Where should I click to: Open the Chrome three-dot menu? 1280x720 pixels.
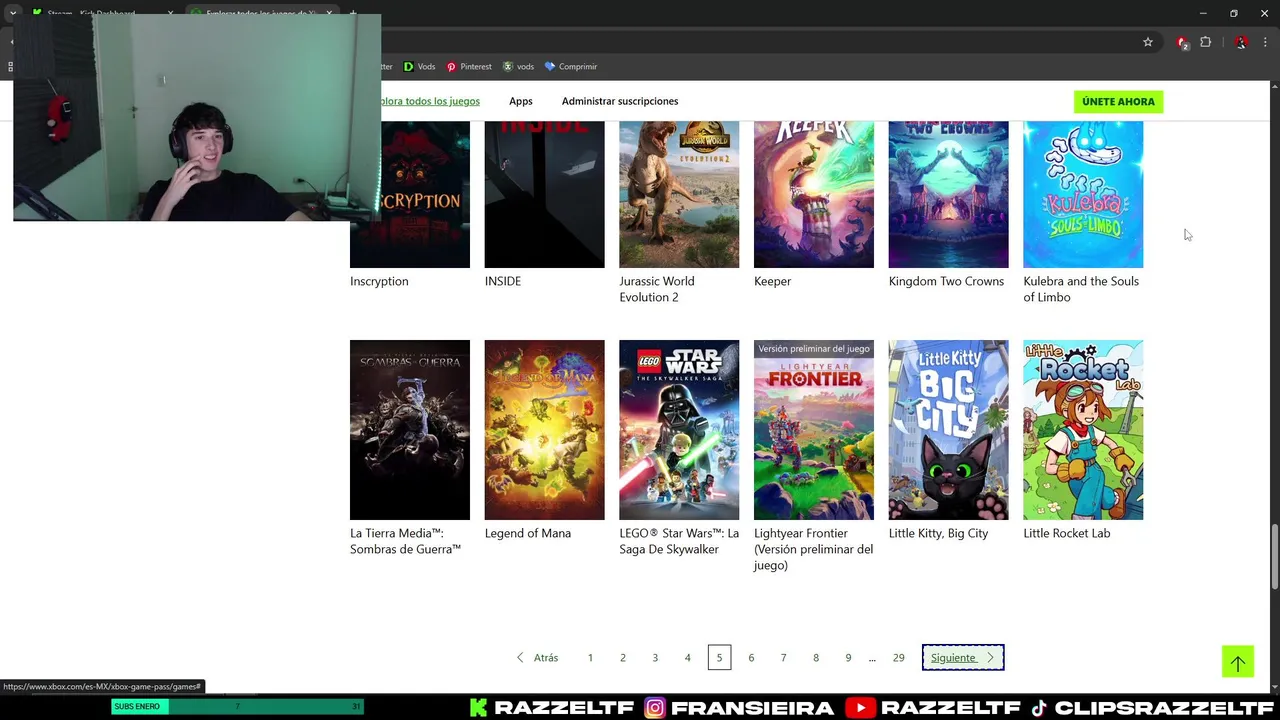click(x=1266, y=42)
